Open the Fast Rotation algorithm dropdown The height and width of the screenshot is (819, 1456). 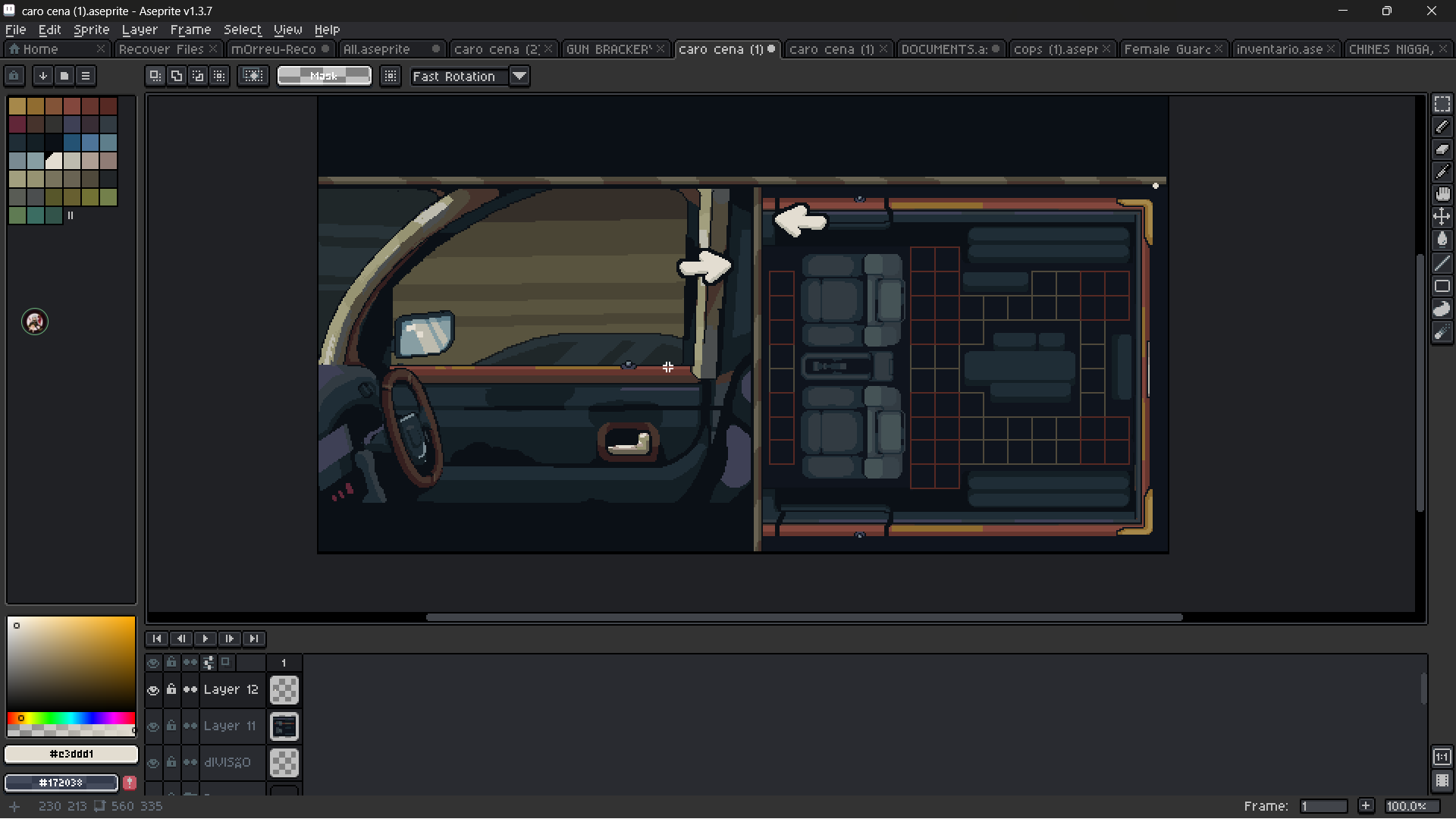click(519, 77)
